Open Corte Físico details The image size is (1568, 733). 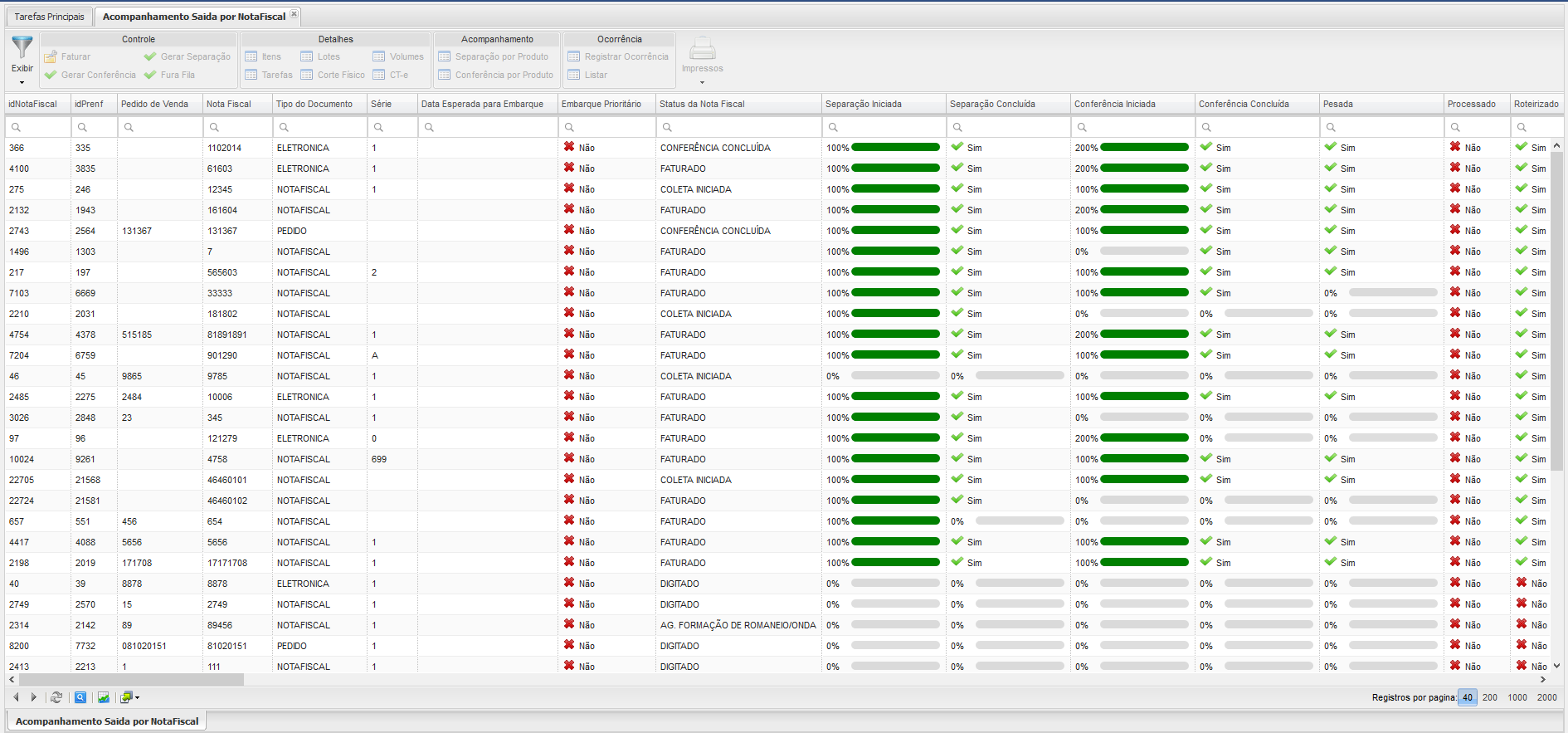point(333,75)
